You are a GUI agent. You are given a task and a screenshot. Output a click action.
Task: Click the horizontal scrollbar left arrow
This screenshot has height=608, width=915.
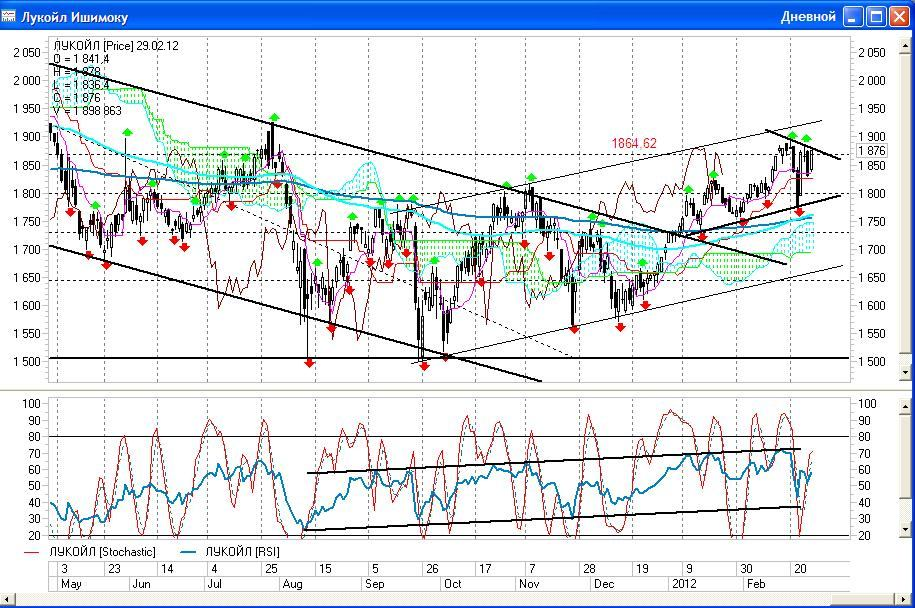(8, 599)
